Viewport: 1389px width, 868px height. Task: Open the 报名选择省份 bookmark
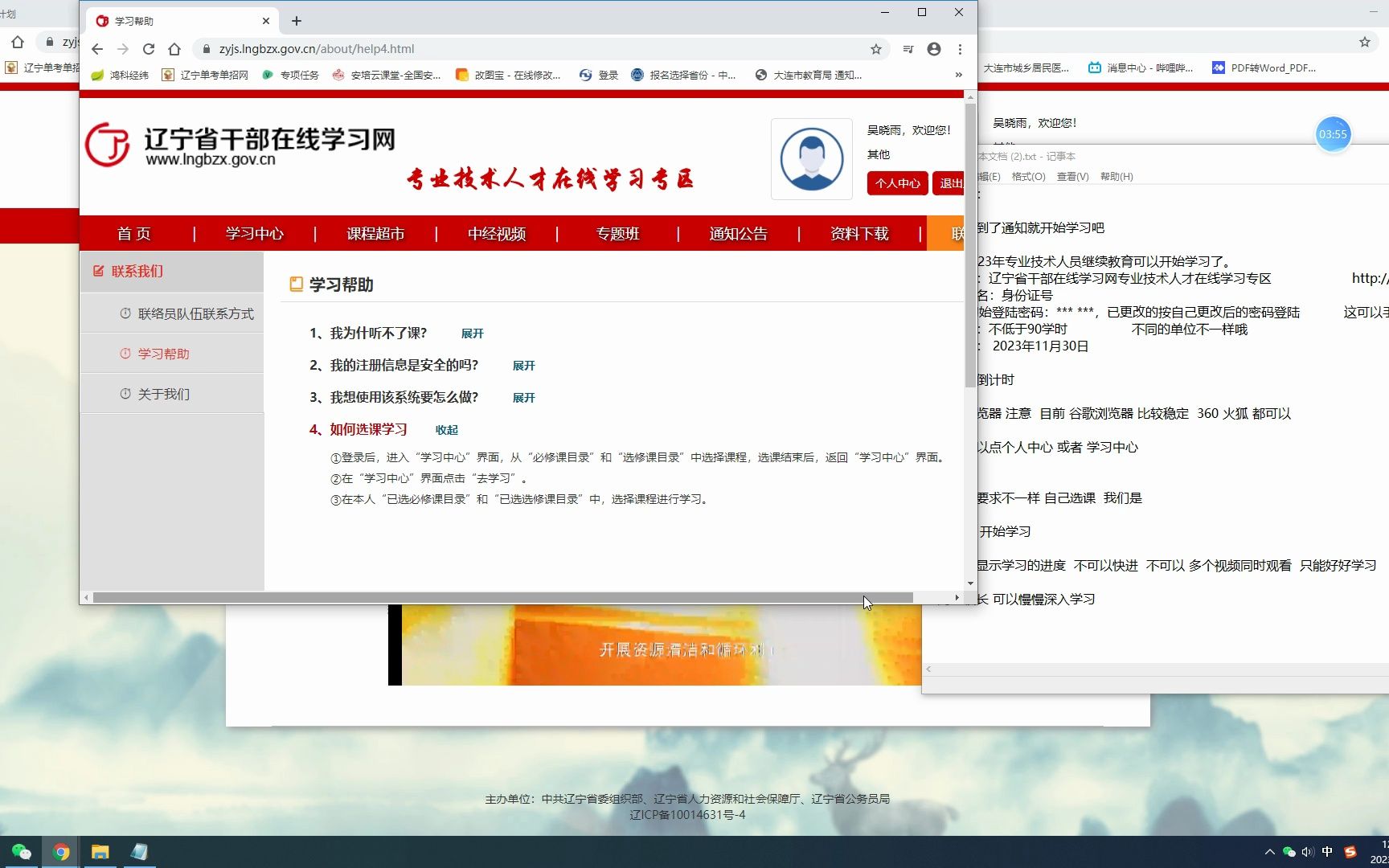click(x=684, y=75)
